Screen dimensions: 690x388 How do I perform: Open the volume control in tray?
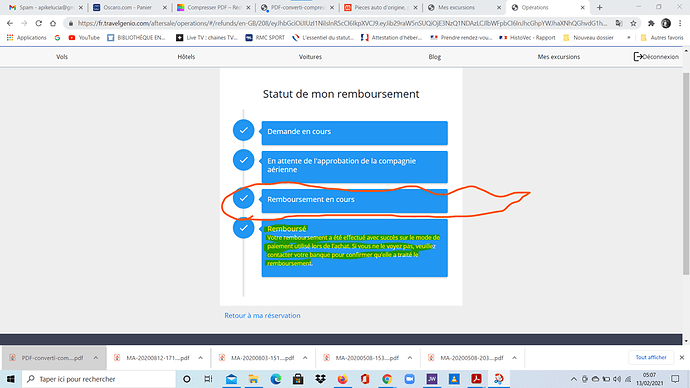[x=617, y=379]
